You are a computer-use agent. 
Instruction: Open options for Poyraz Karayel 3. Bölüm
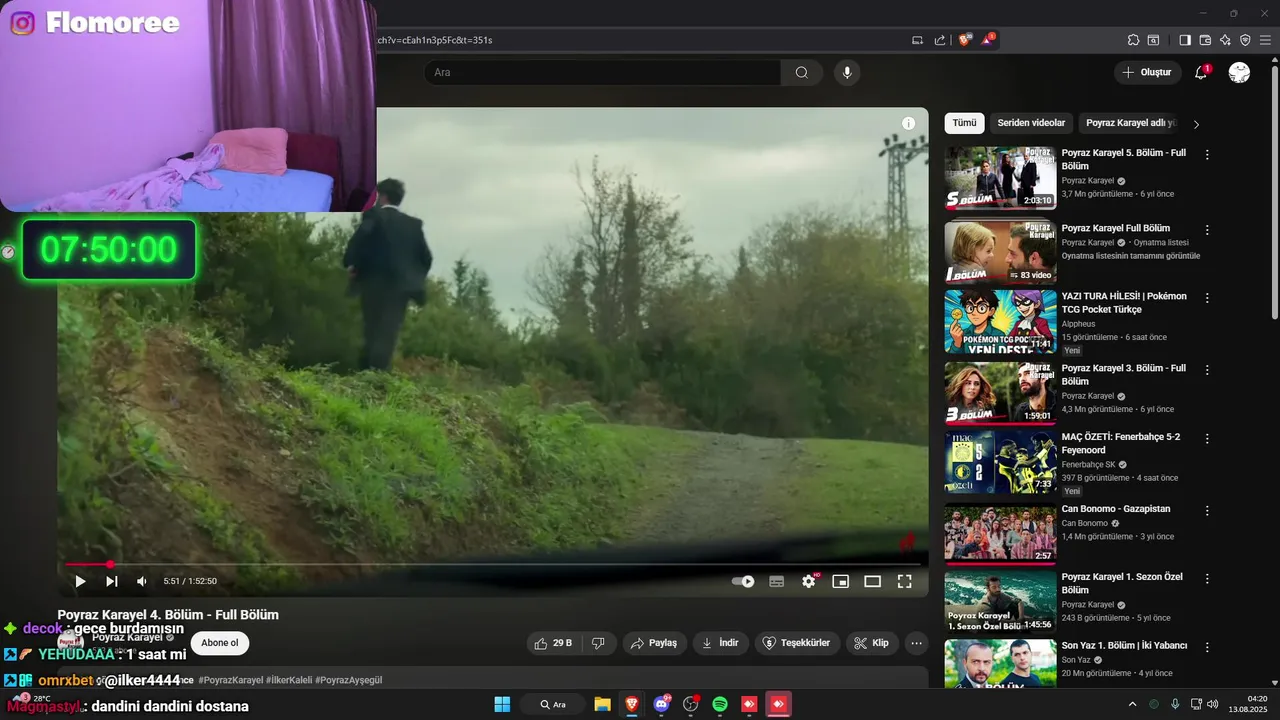point(1207,370)
